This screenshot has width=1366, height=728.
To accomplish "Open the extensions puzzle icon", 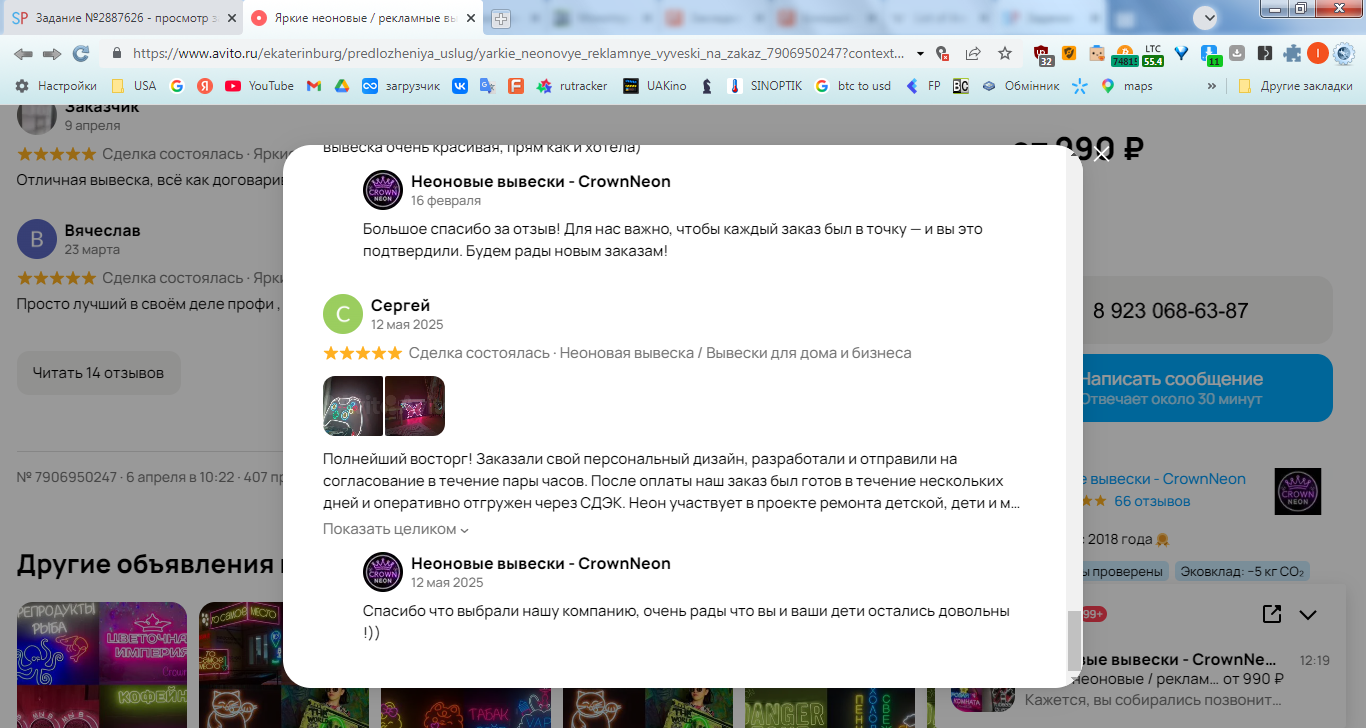I will 1292,53.
